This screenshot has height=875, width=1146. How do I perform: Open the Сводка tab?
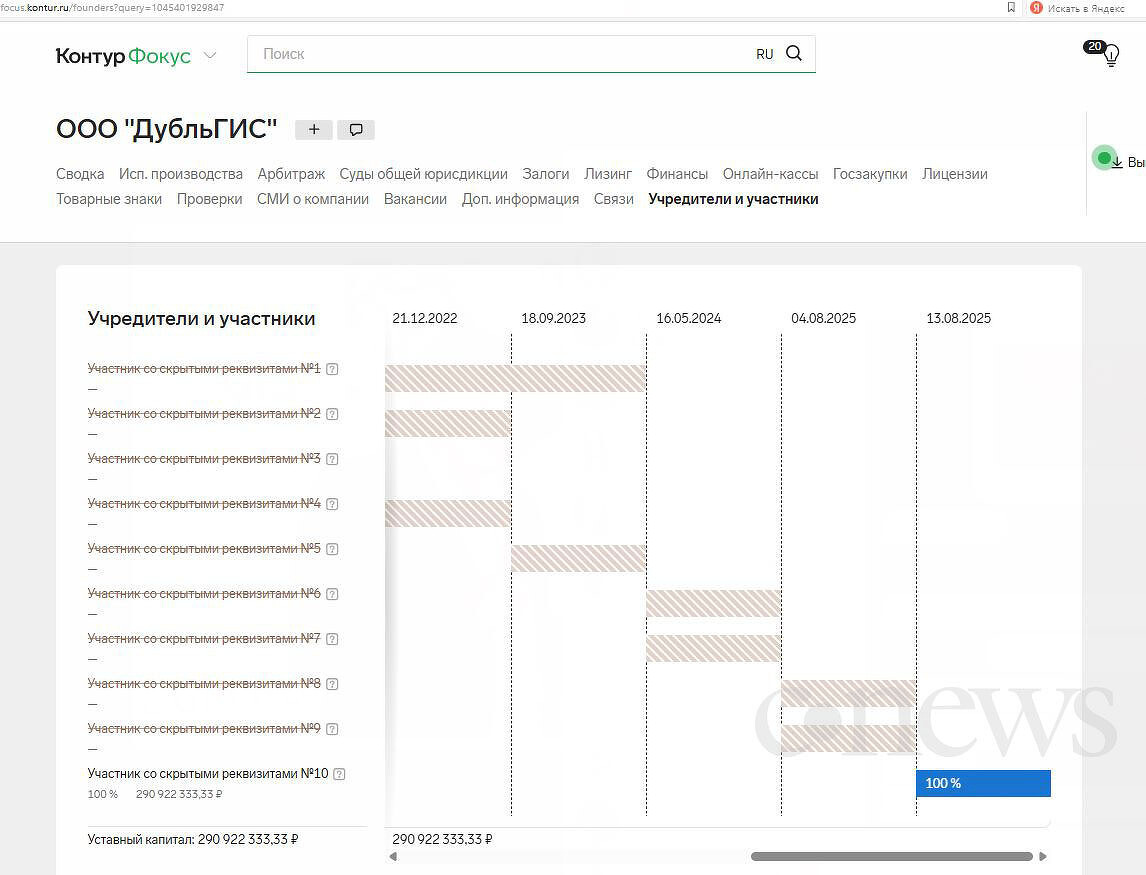click(80, 174)
